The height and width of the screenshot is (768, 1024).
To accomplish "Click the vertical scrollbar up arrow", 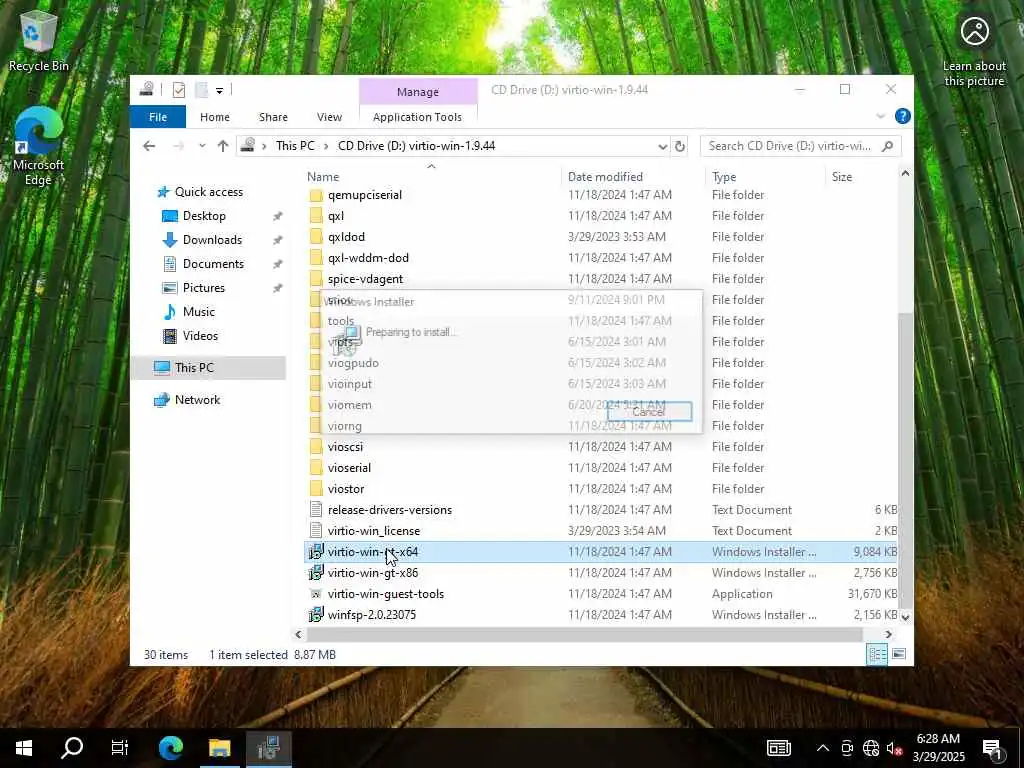I will click(905, 174).
